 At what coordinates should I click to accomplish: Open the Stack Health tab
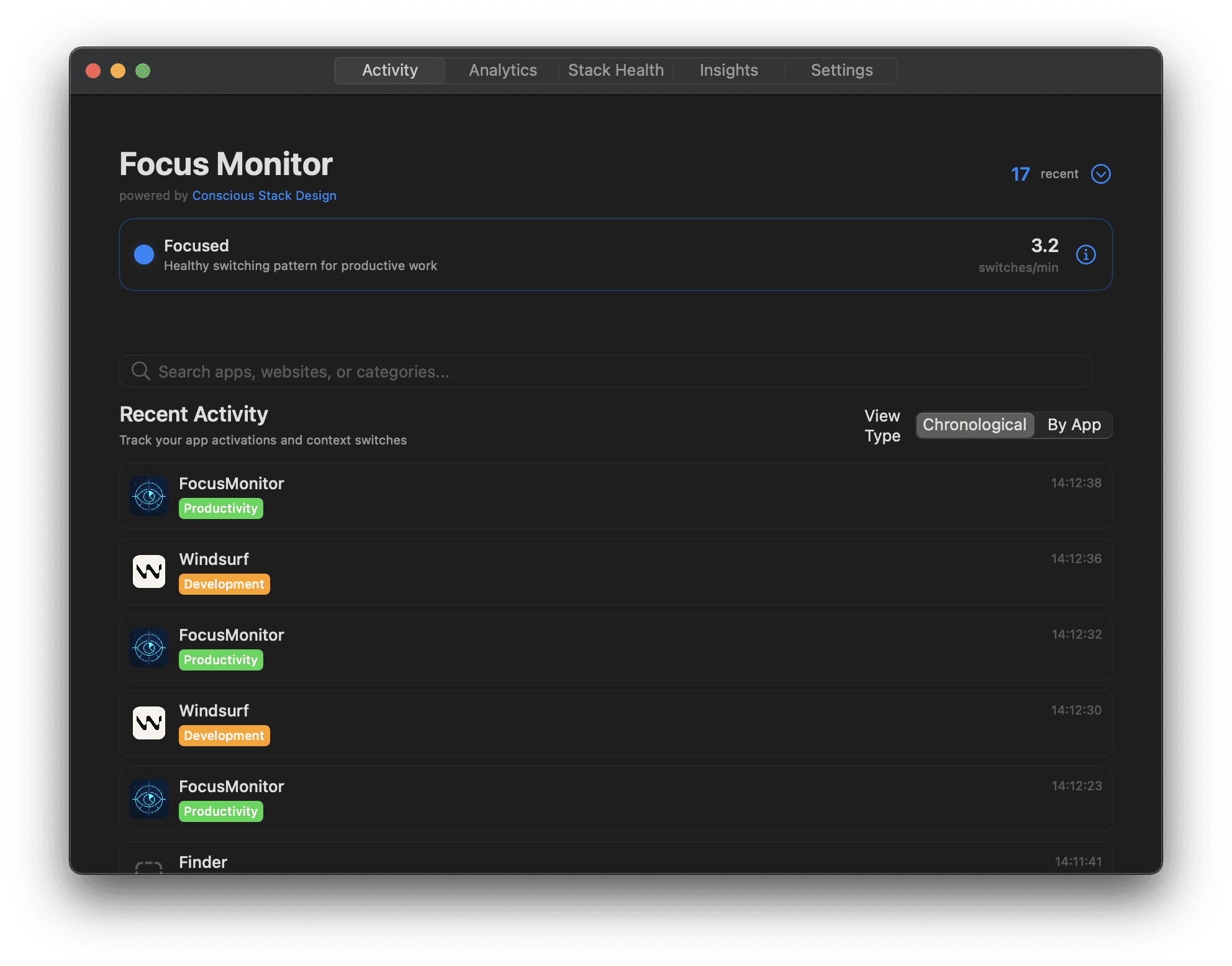tap(615, 70)
